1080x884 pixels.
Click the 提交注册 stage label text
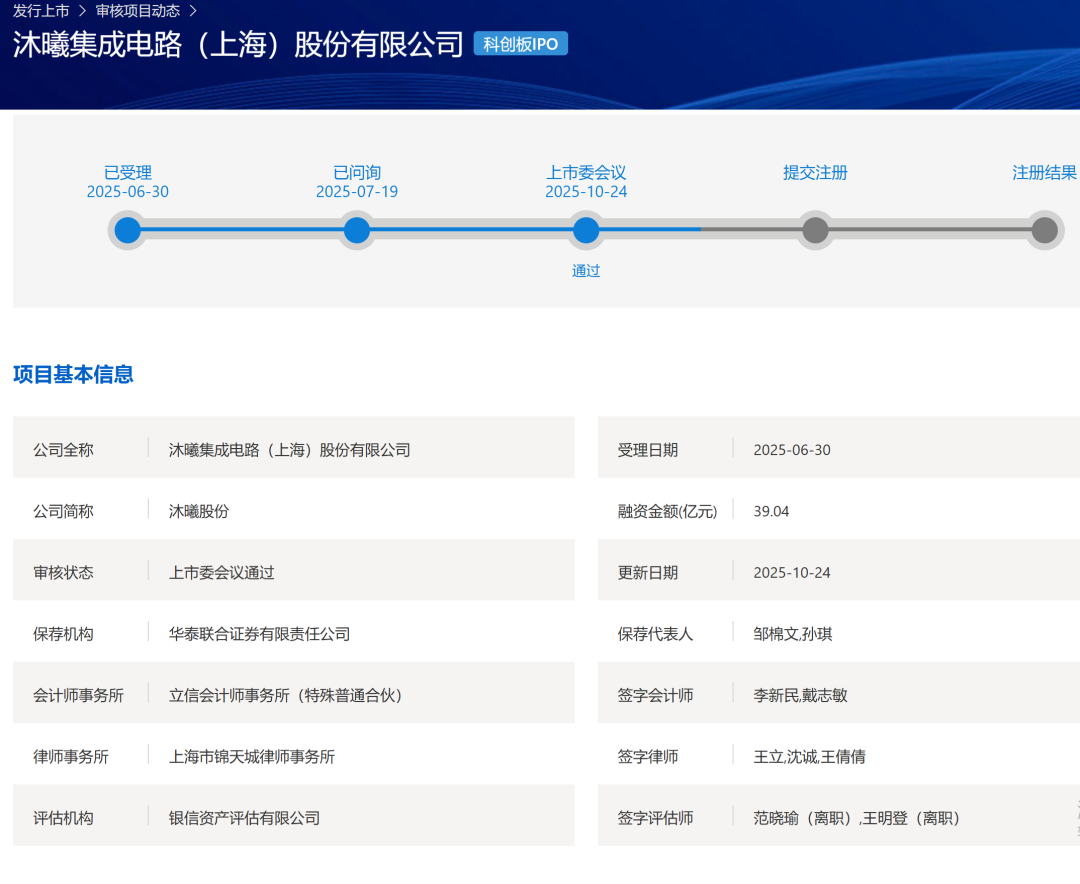815,173
